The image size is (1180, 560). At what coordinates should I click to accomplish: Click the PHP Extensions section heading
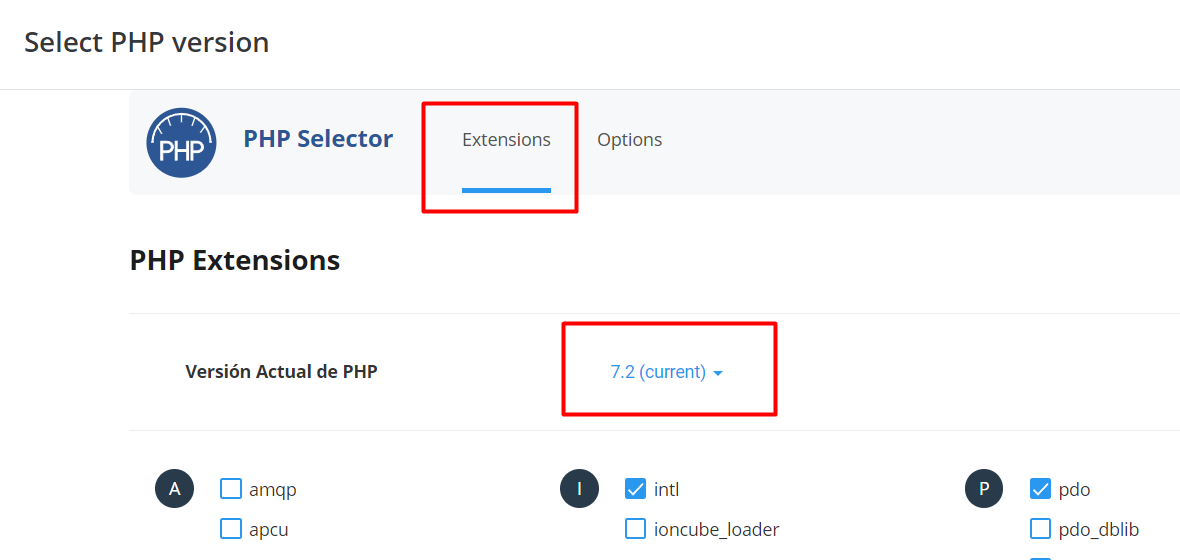pyautogui.click(x=235, y=261)
